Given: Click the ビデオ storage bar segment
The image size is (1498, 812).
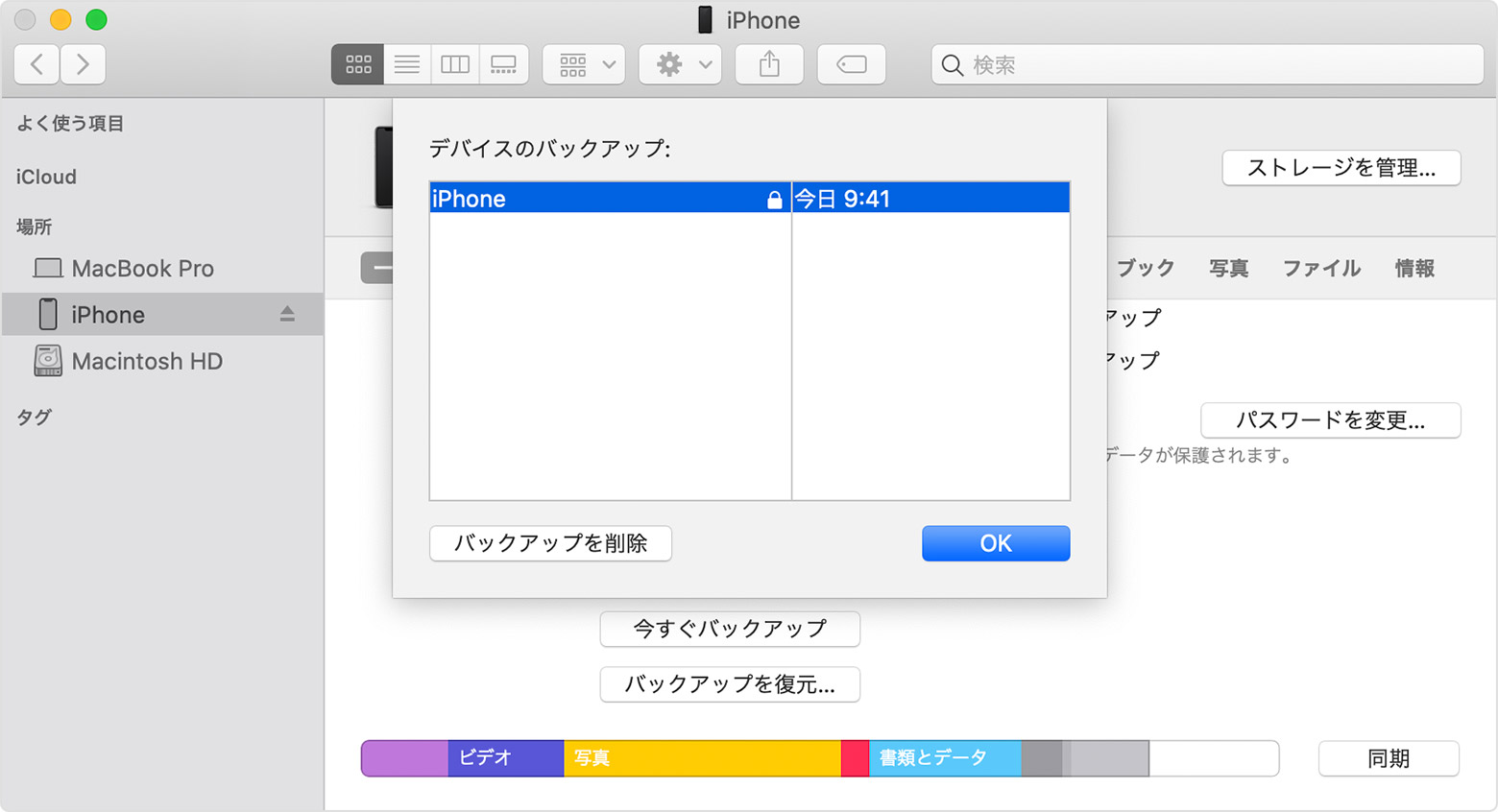Looking at the screenshot, I should pyautogui.click(x=506, y=757).
